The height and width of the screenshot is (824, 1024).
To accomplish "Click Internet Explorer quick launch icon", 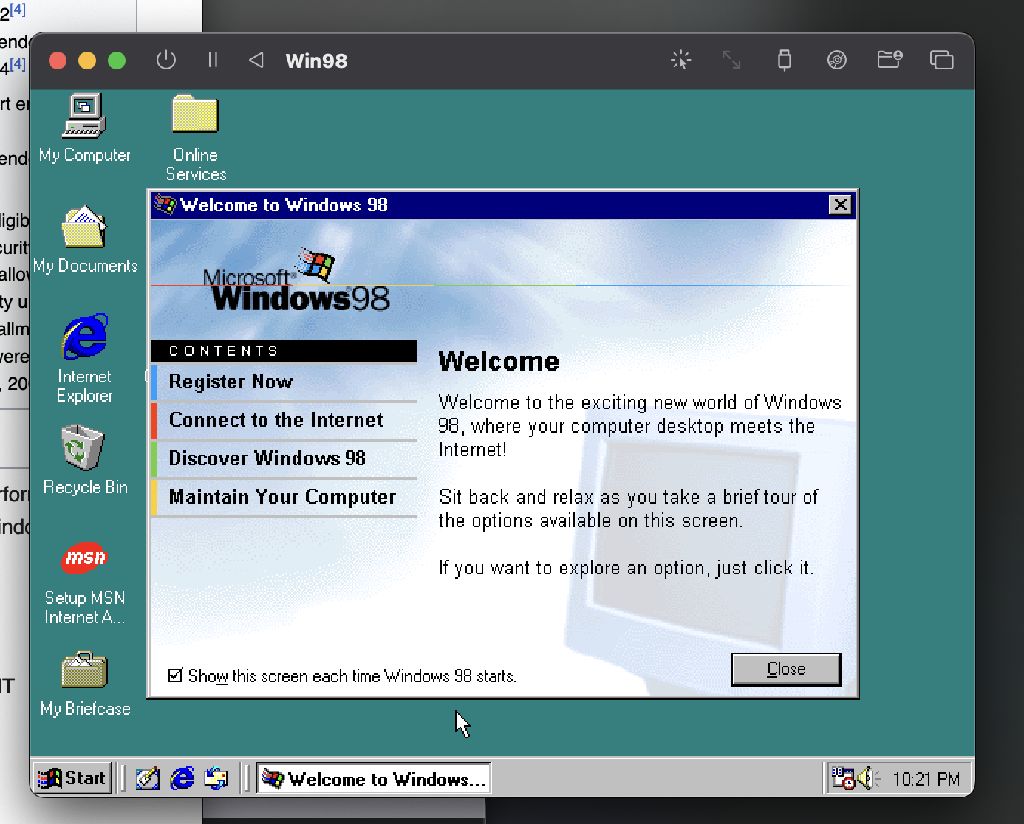I will pos(182,778).
